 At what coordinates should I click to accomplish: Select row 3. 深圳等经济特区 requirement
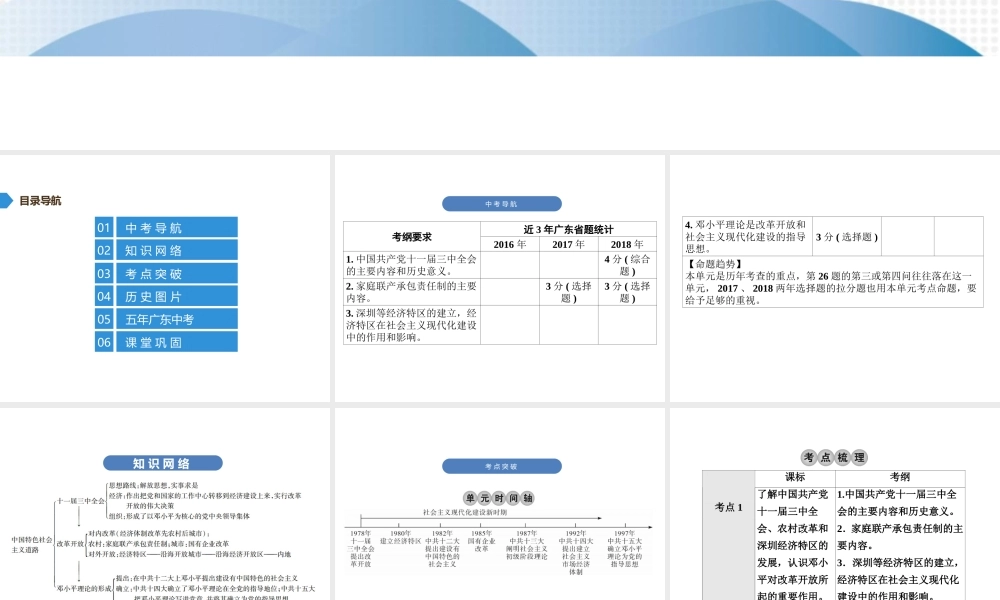[x=412, y=325]
